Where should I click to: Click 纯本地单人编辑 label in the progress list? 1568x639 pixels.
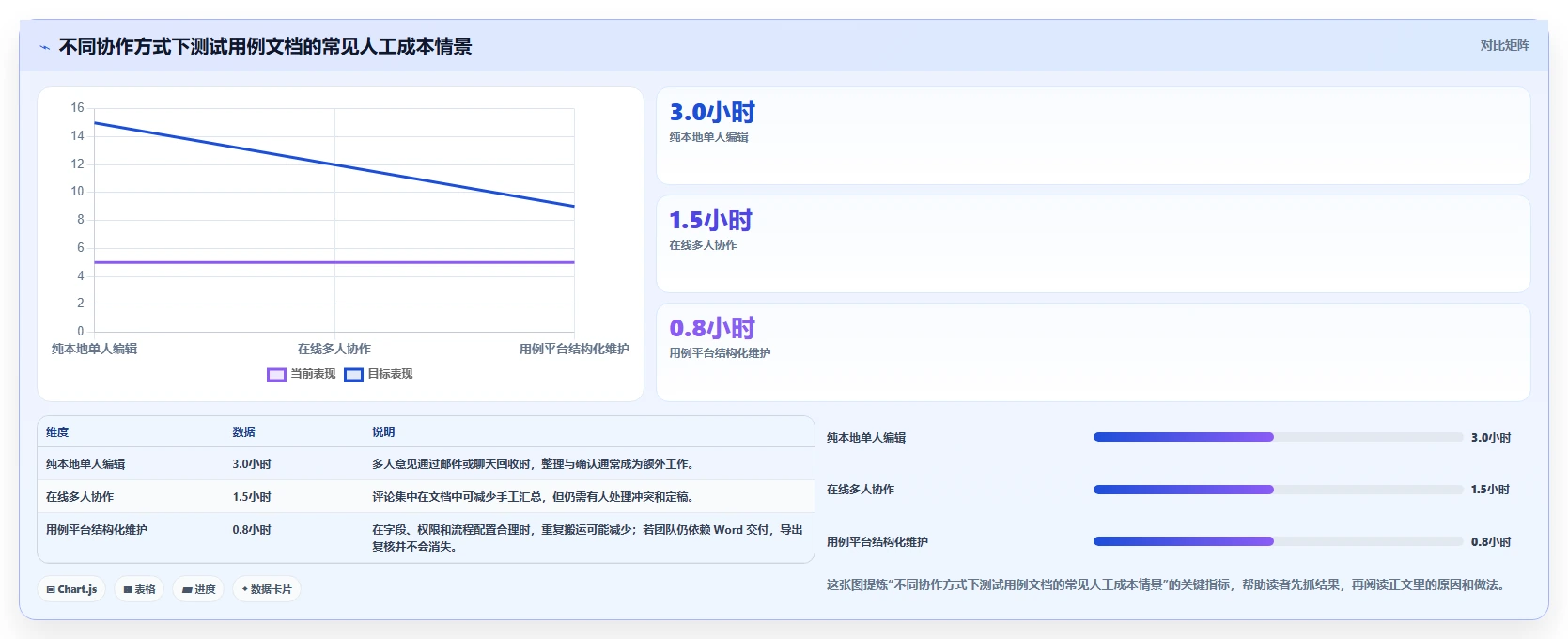[x=866, y=438]
